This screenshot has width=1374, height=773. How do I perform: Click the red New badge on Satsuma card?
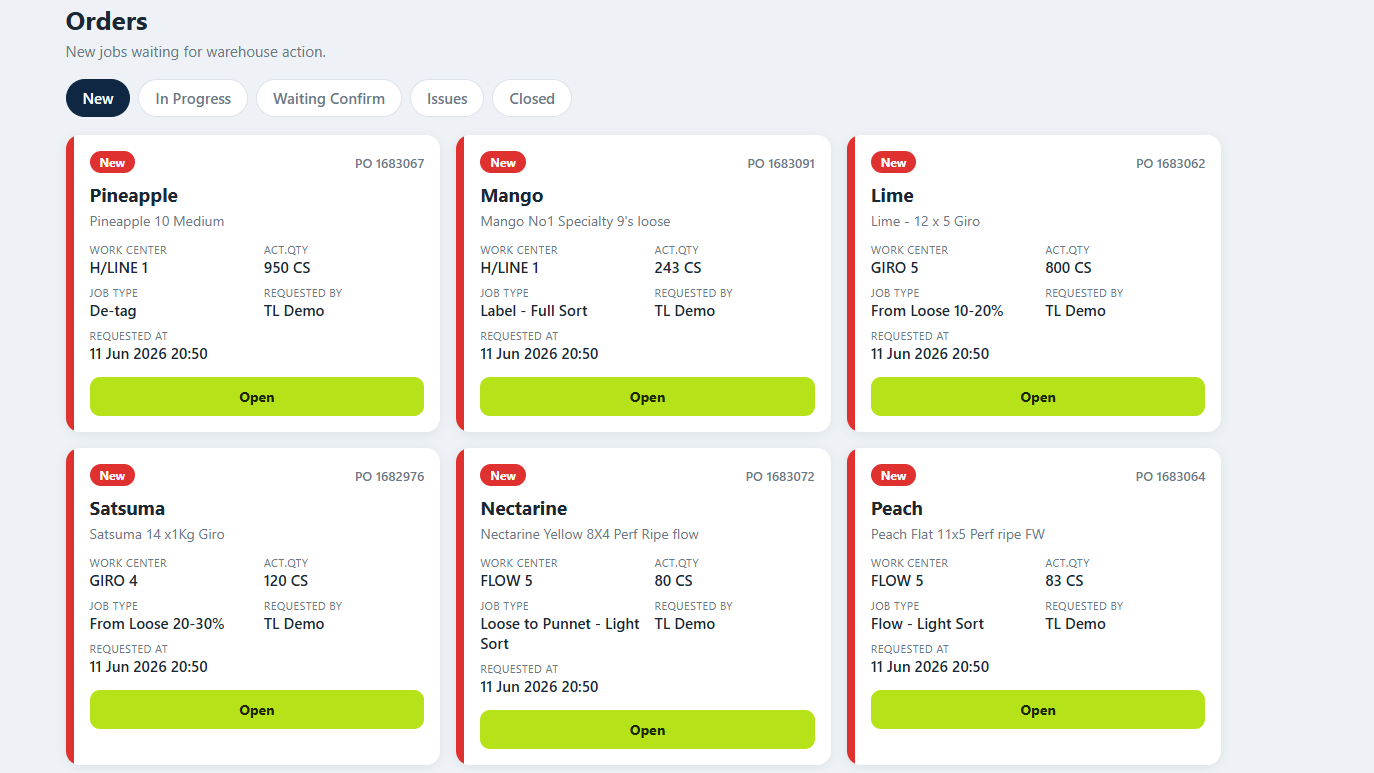112,476
